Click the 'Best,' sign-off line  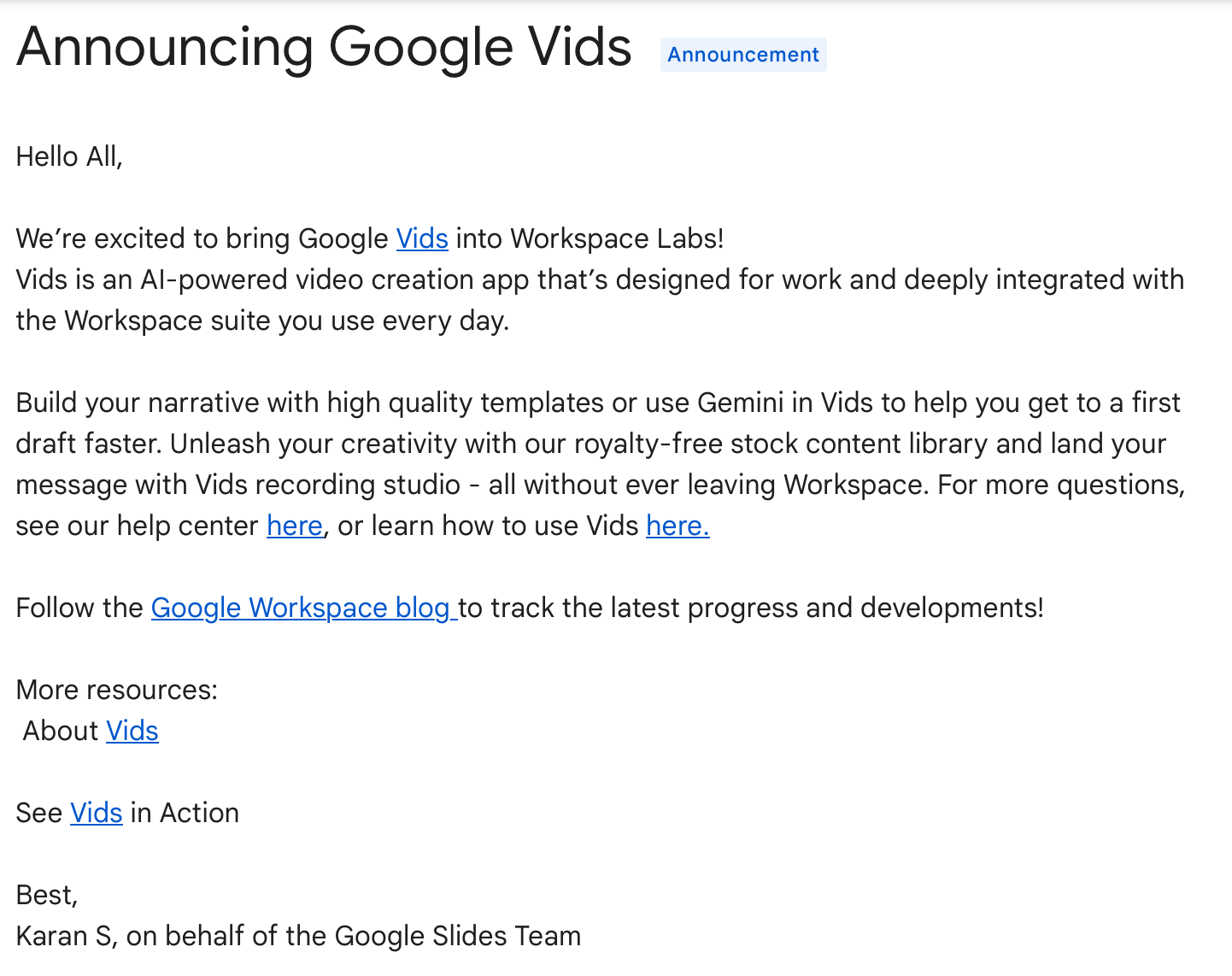47,895
